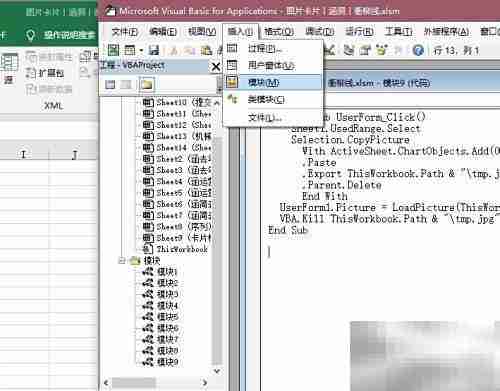
Task: Click 'Selection.CopyPicture' line in code
Action: (350, 140)
